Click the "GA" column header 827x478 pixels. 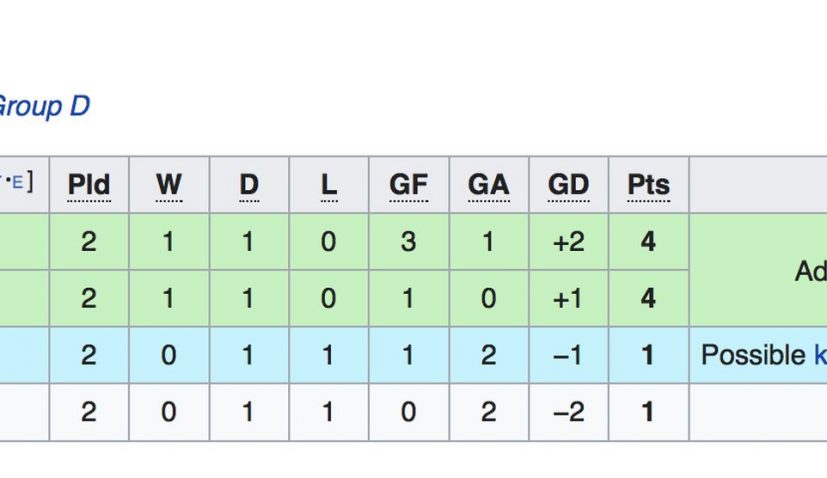[x=488, y=185]
